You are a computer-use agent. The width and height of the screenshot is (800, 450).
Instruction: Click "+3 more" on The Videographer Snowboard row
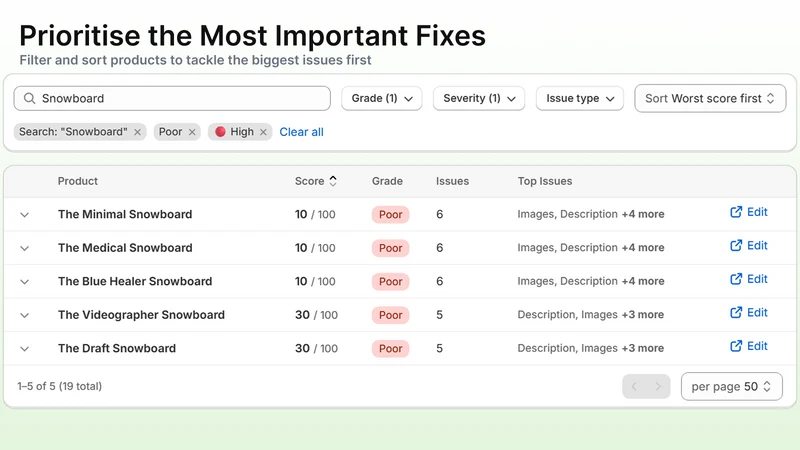[x=643, y=315]
